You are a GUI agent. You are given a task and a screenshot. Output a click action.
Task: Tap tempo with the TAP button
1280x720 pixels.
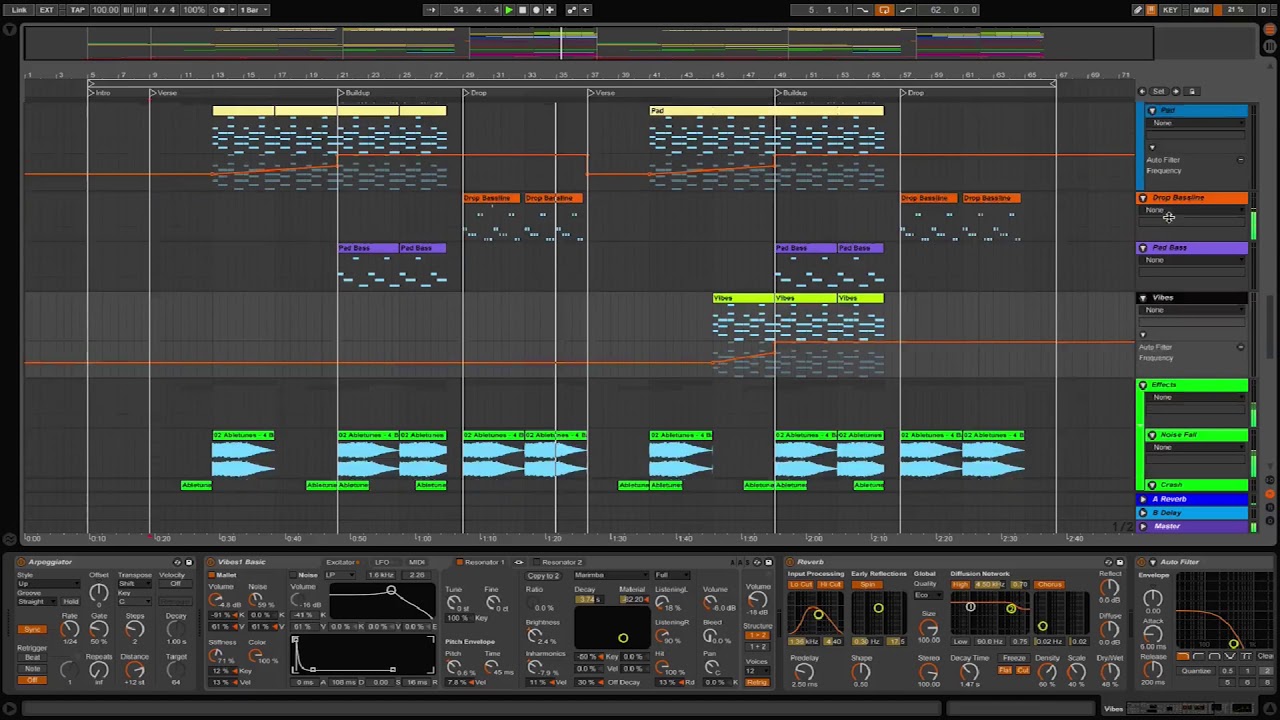[x=78, y=10]
